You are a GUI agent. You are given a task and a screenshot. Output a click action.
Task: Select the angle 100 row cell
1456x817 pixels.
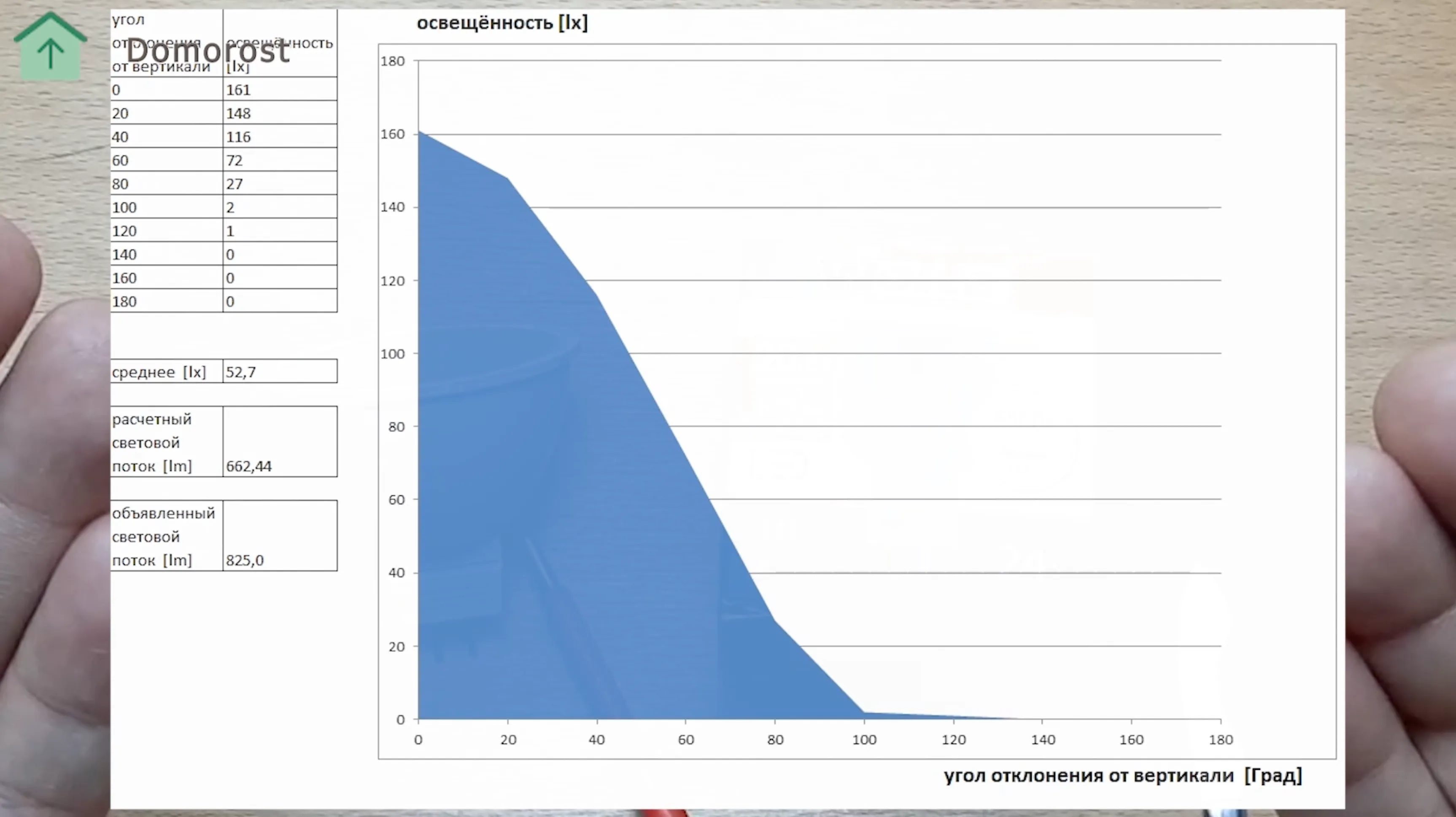(166, 207)
